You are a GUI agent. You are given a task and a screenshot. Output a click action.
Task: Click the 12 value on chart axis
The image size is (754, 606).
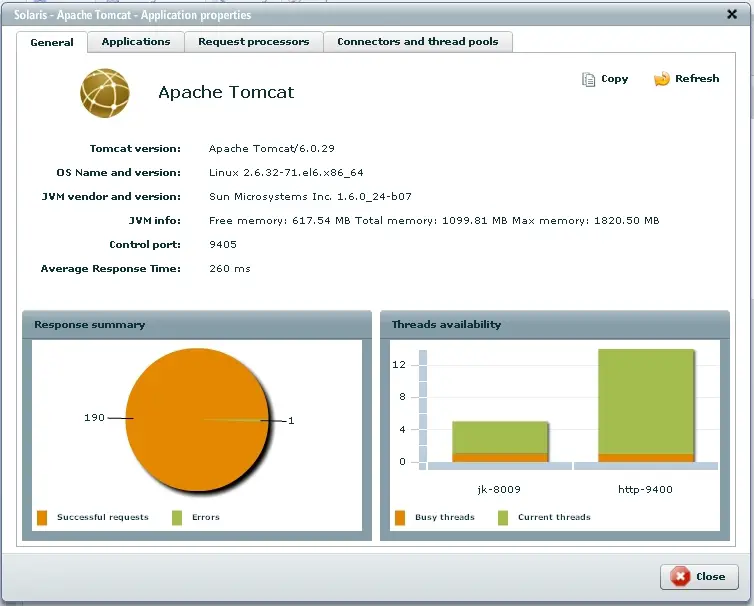(x=399, y=365)
